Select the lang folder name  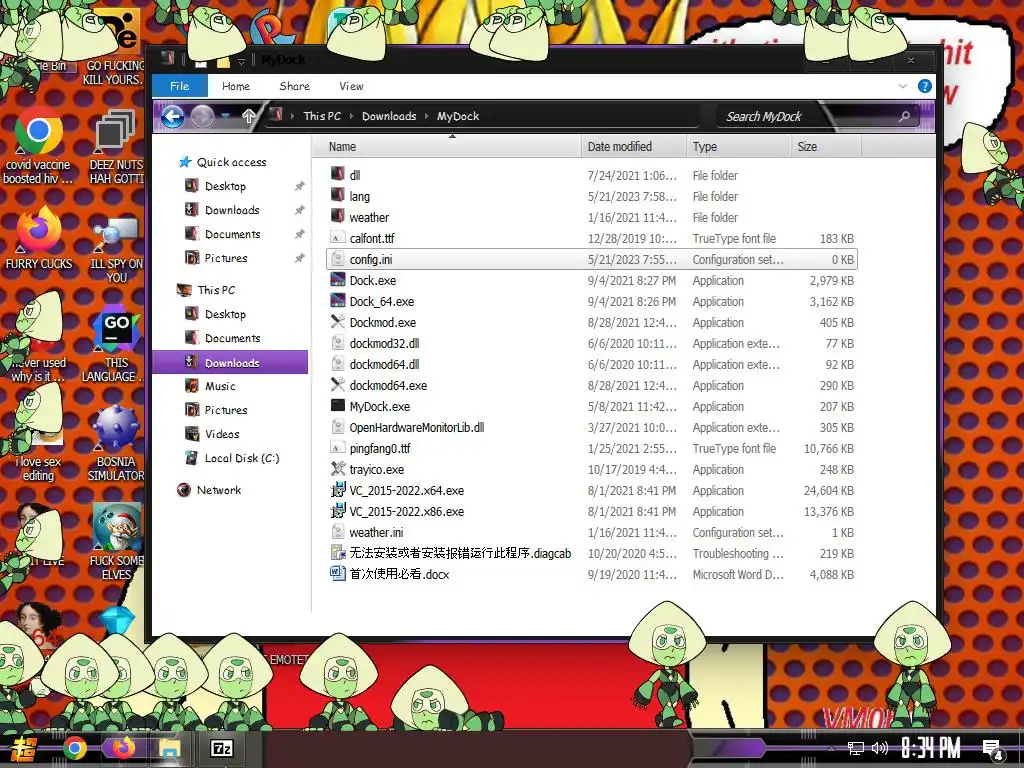point(360,197)
